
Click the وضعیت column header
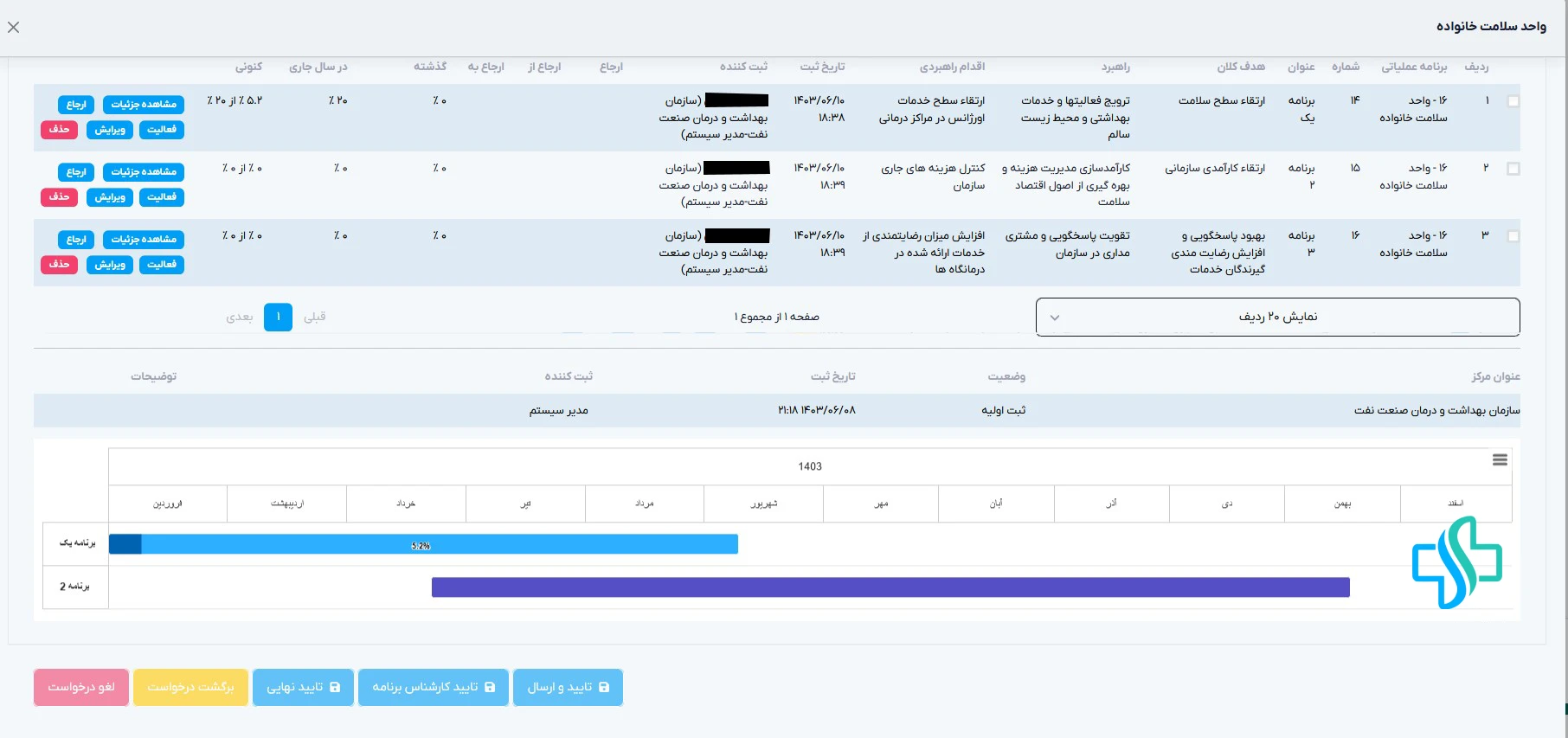[1006, 376]
